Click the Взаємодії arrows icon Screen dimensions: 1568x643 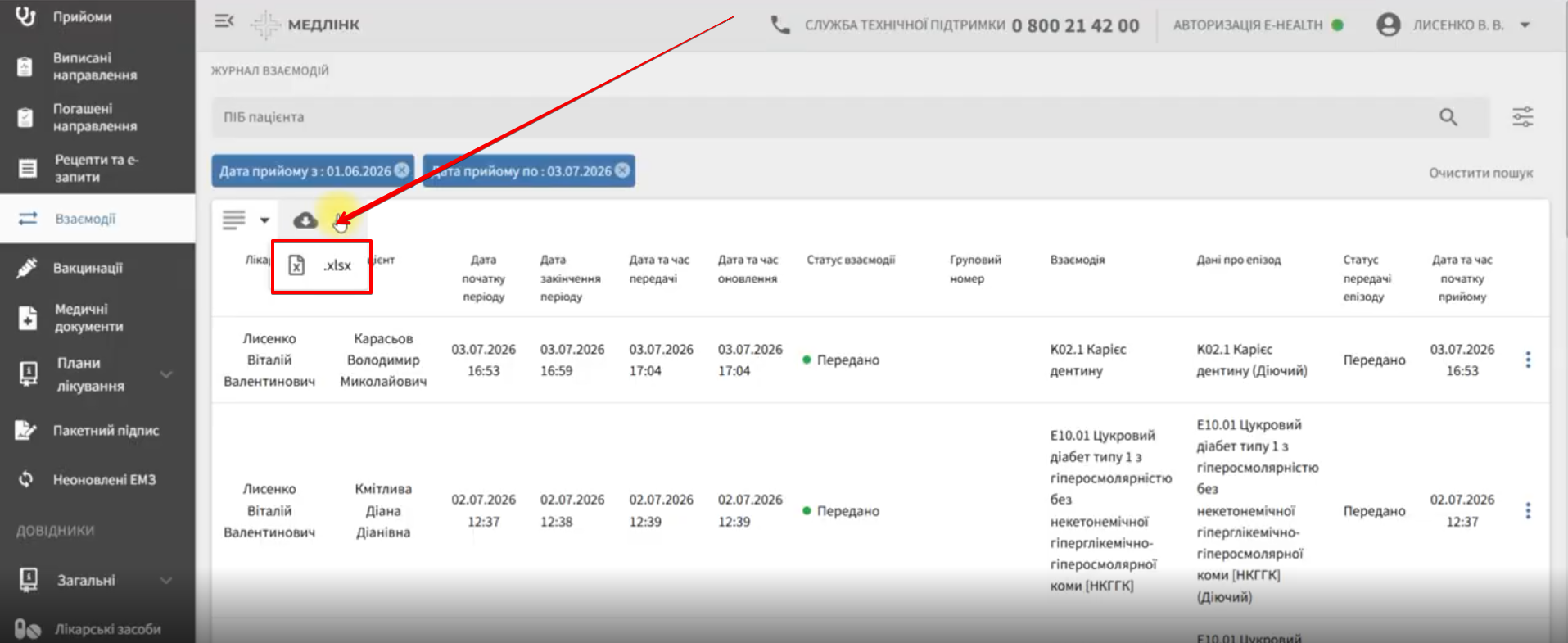(x=28, y=219)
